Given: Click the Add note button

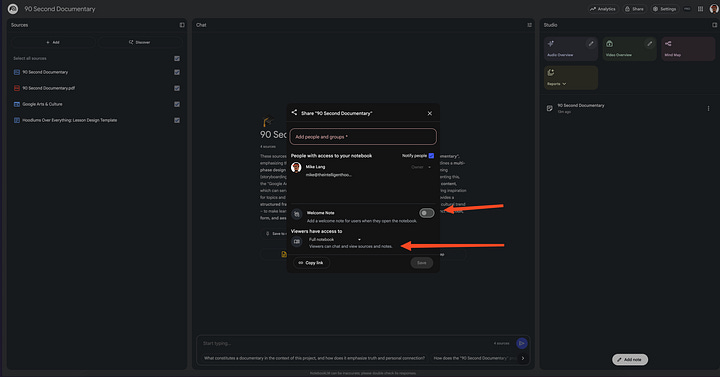Looking at the screenshot, I should coord(630,360).
